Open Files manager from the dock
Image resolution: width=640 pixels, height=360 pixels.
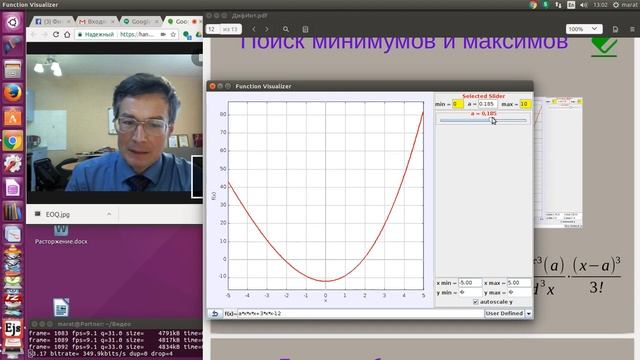(x=12, y=69)
